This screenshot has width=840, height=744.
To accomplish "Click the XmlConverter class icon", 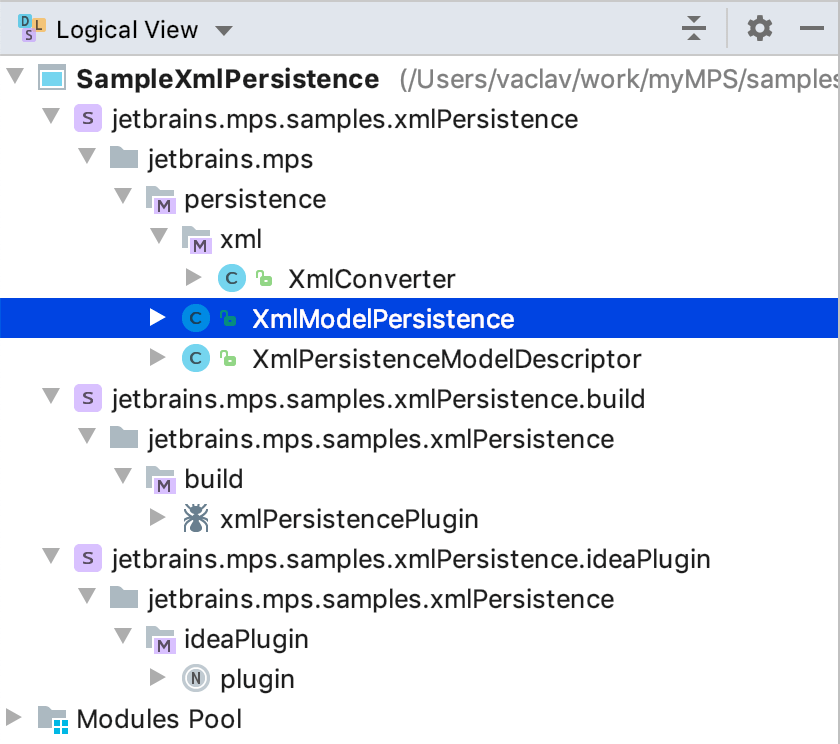I will coord(230,279).
